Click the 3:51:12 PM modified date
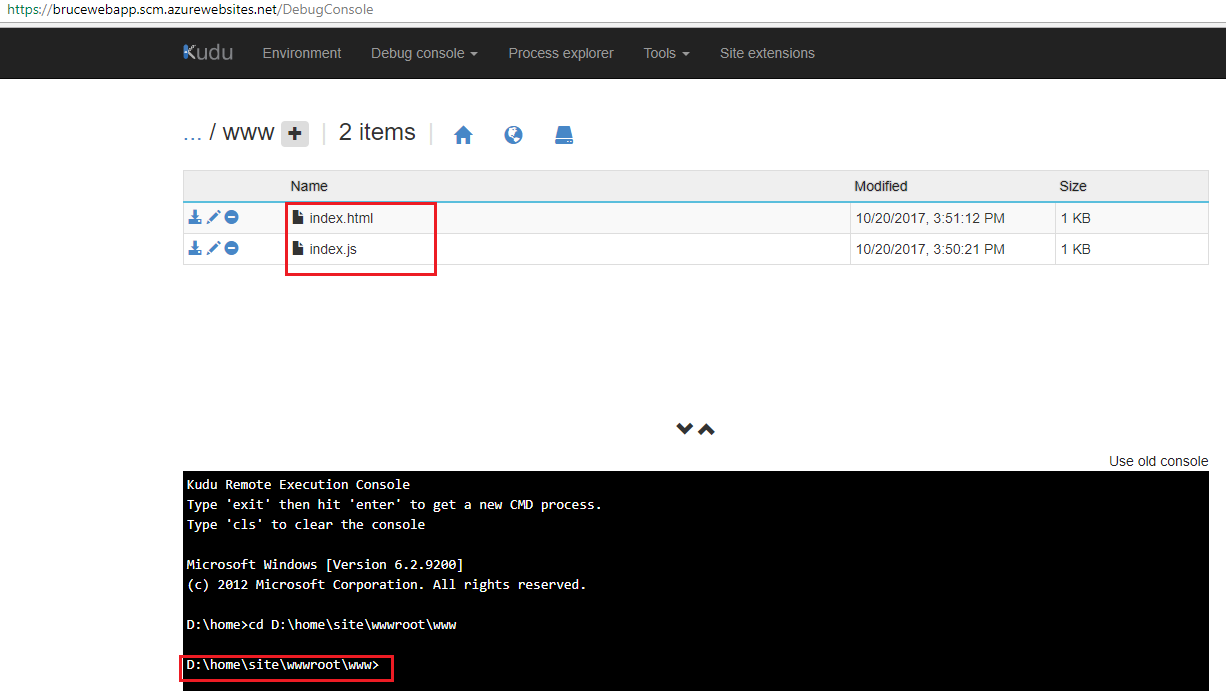The height and width of the screenshot is (691, 1226). pyautogui.click(x=930, y=218)
